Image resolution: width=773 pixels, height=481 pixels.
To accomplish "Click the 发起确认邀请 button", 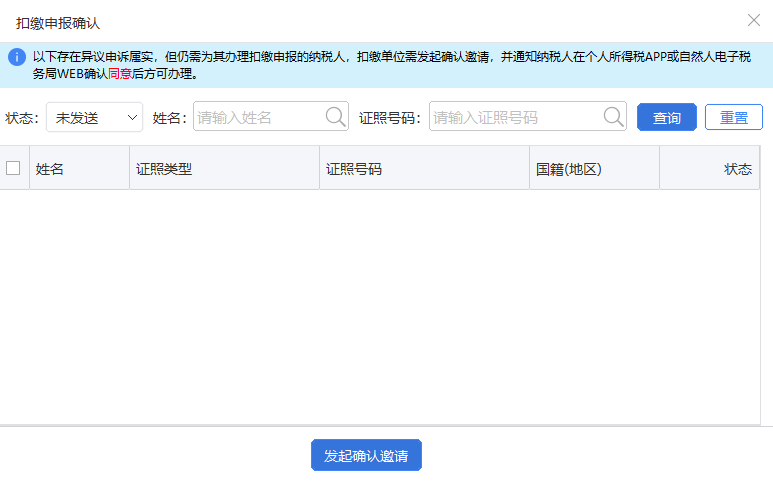I will (366, 455).
